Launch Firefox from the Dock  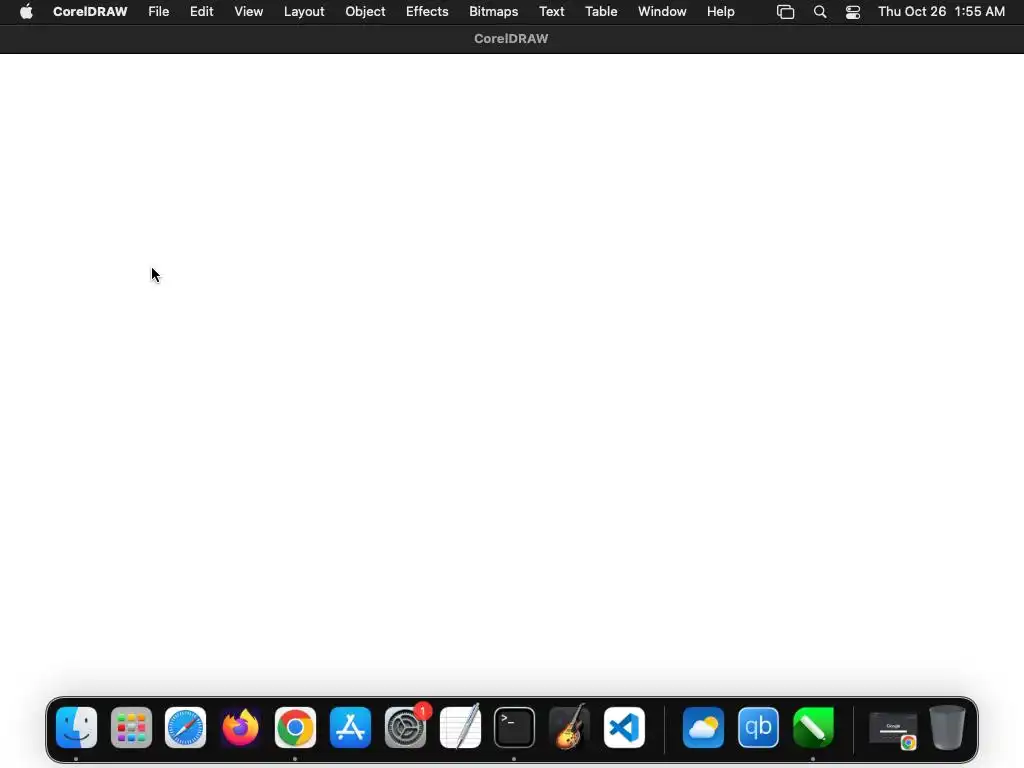[240, 728]
